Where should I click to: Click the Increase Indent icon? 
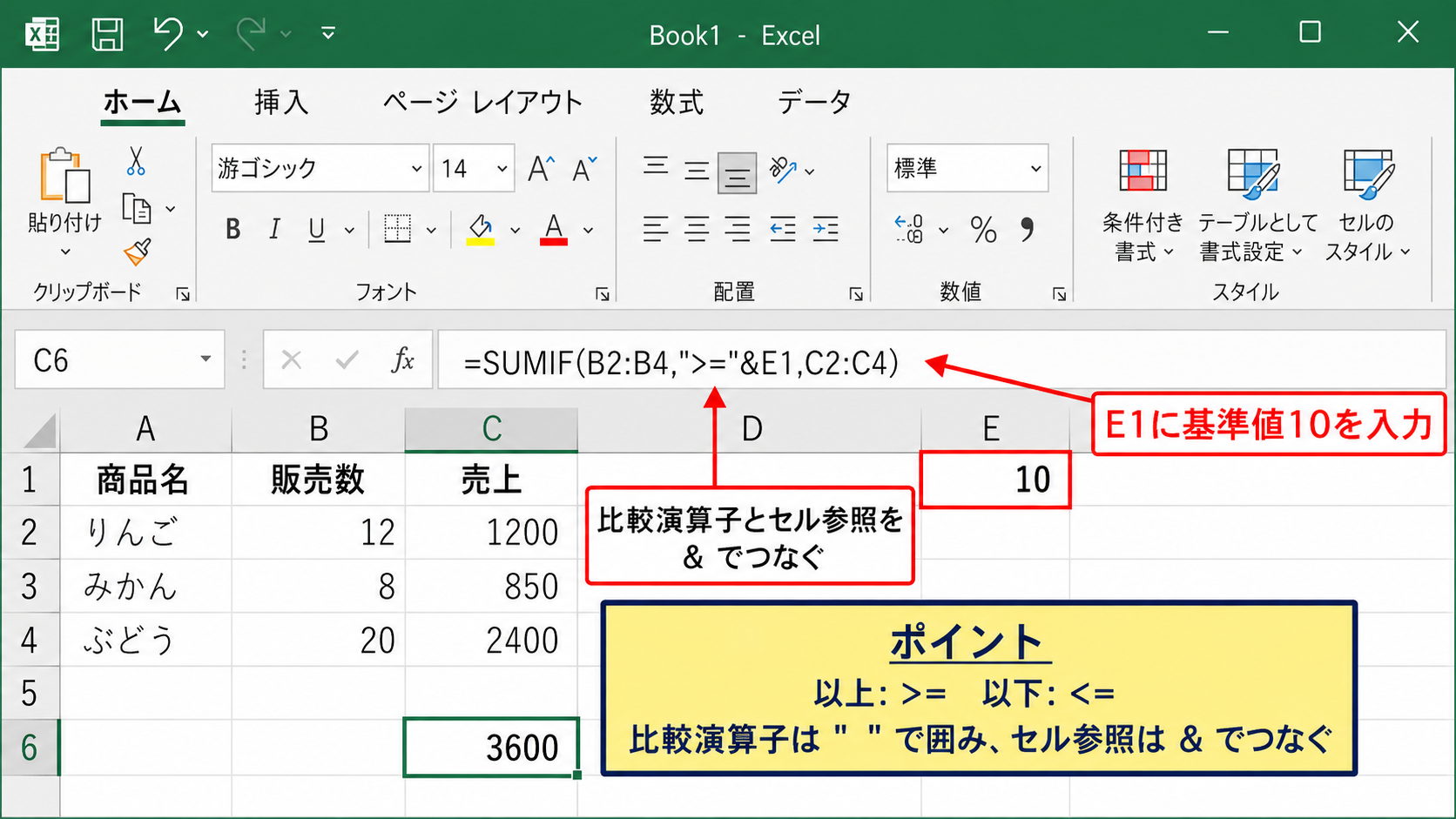point(826,229)
